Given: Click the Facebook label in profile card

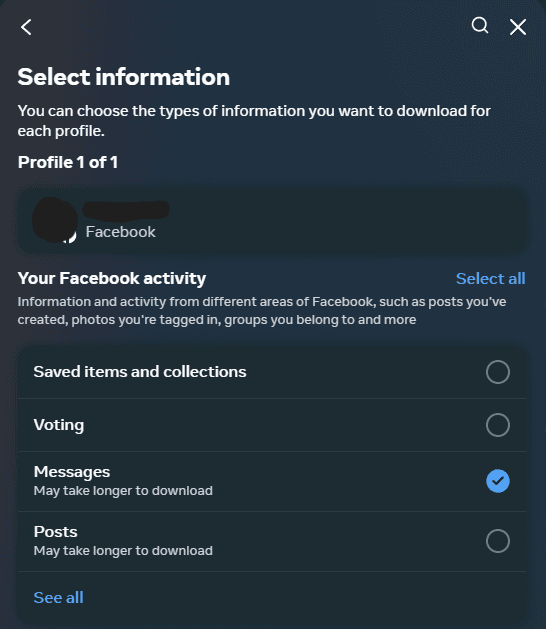Looking at the screenshot, I should tap(120, 232).
